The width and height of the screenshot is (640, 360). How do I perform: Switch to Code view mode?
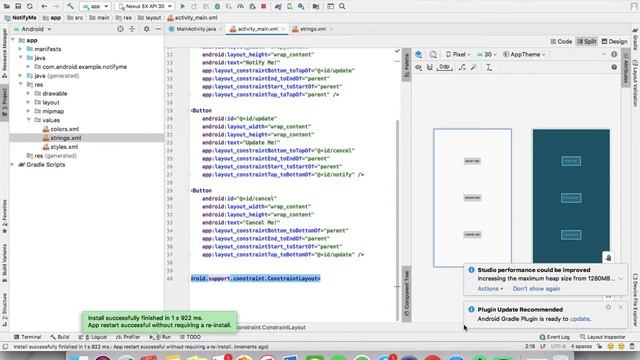[561, 41]
